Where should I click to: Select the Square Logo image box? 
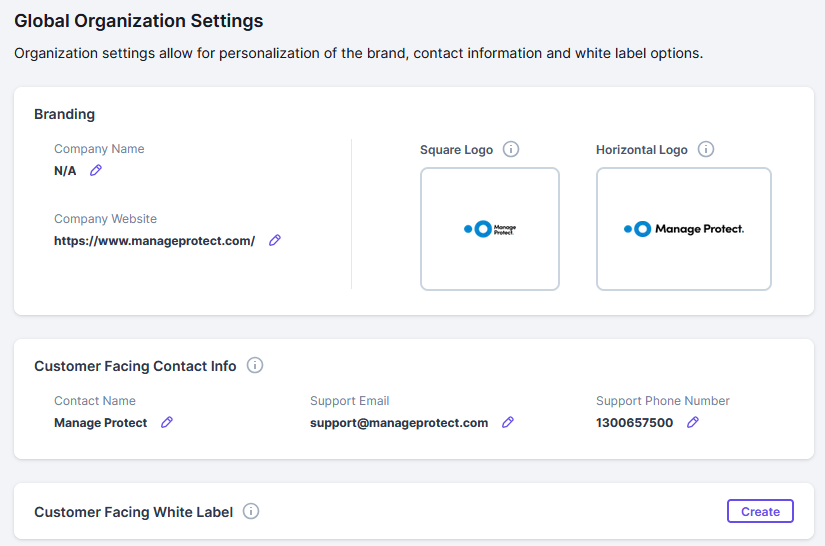490,229
